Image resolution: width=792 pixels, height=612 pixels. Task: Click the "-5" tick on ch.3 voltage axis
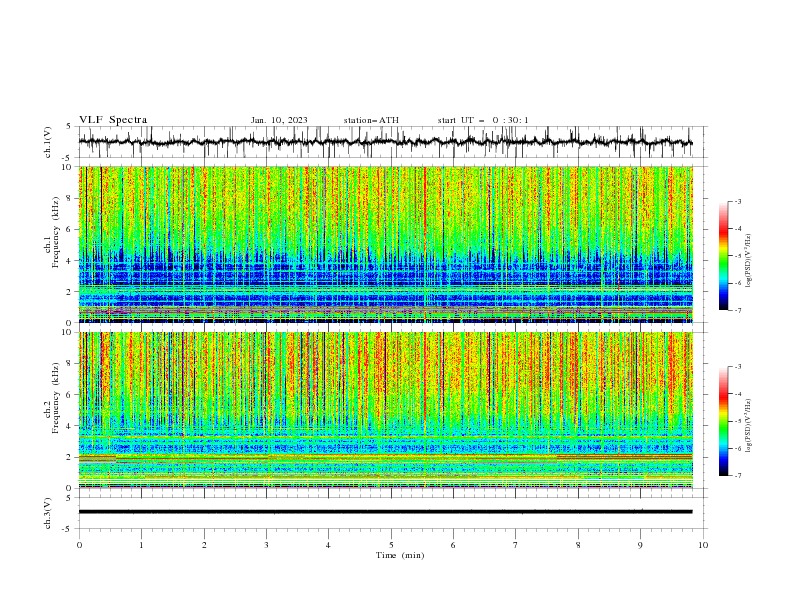point(68,529)
